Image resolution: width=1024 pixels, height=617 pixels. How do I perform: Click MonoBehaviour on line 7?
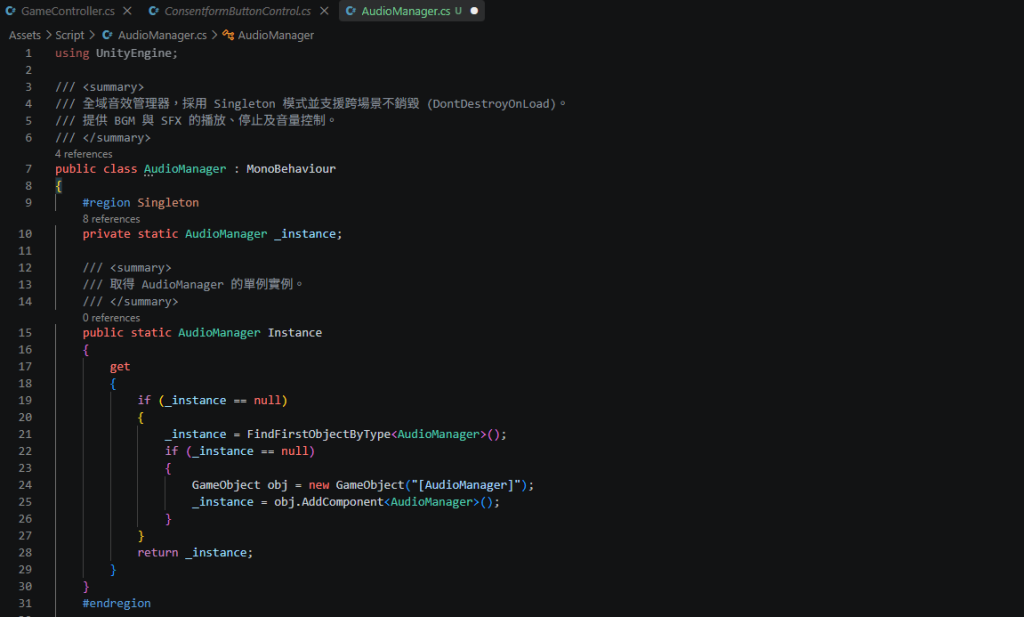pyautogui.click(x=291, y=169)
